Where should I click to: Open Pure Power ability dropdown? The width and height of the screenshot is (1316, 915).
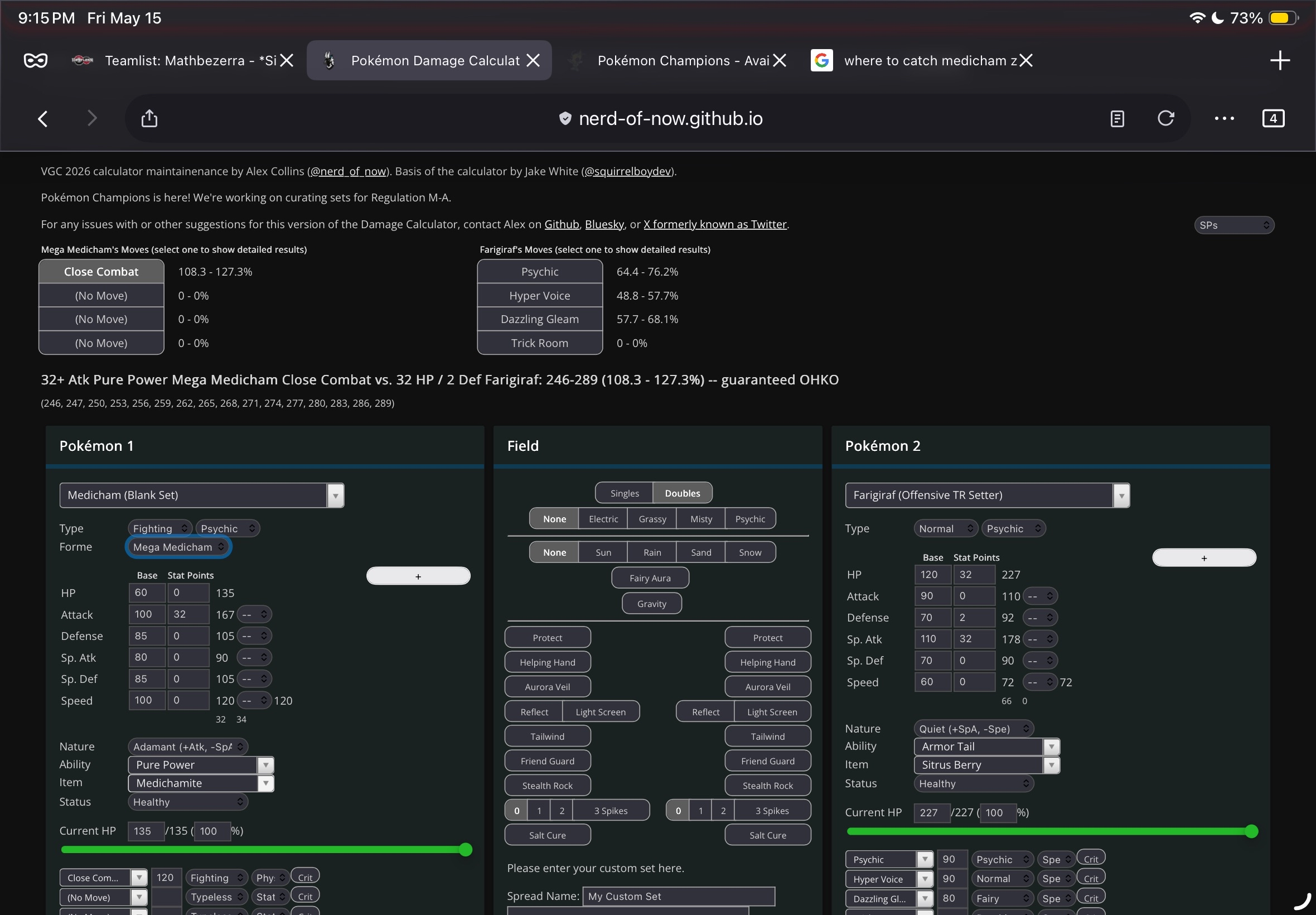(x=201, y=765)
